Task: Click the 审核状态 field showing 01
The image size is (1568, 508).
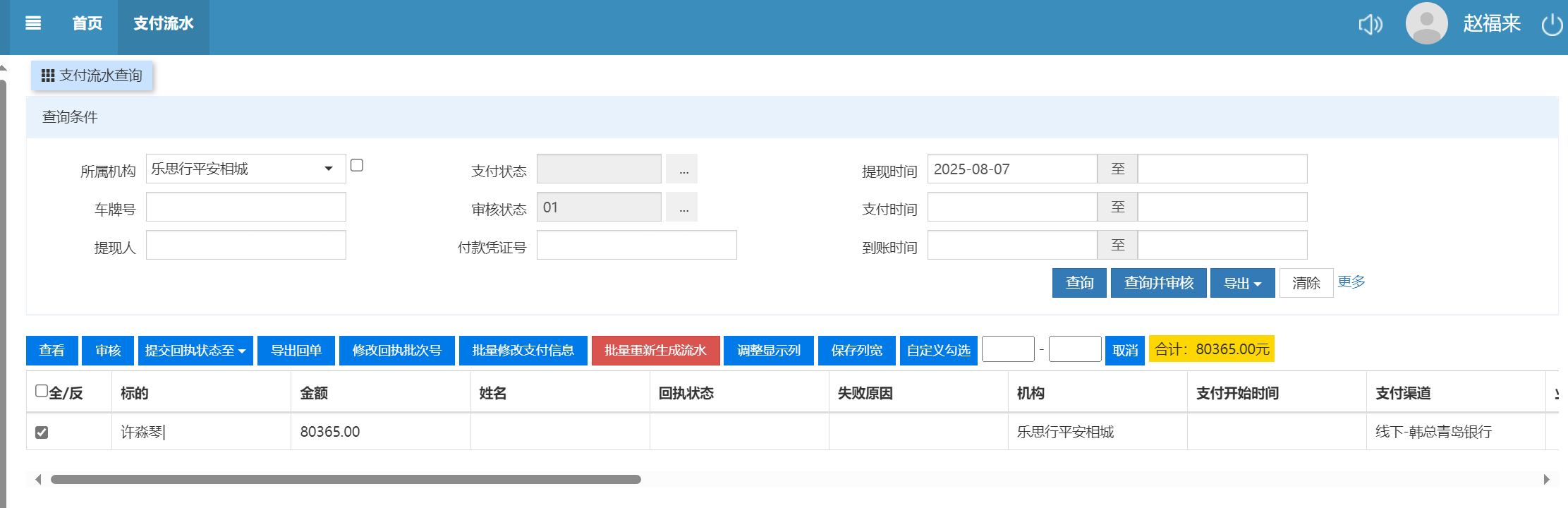Action: [599, 207]
